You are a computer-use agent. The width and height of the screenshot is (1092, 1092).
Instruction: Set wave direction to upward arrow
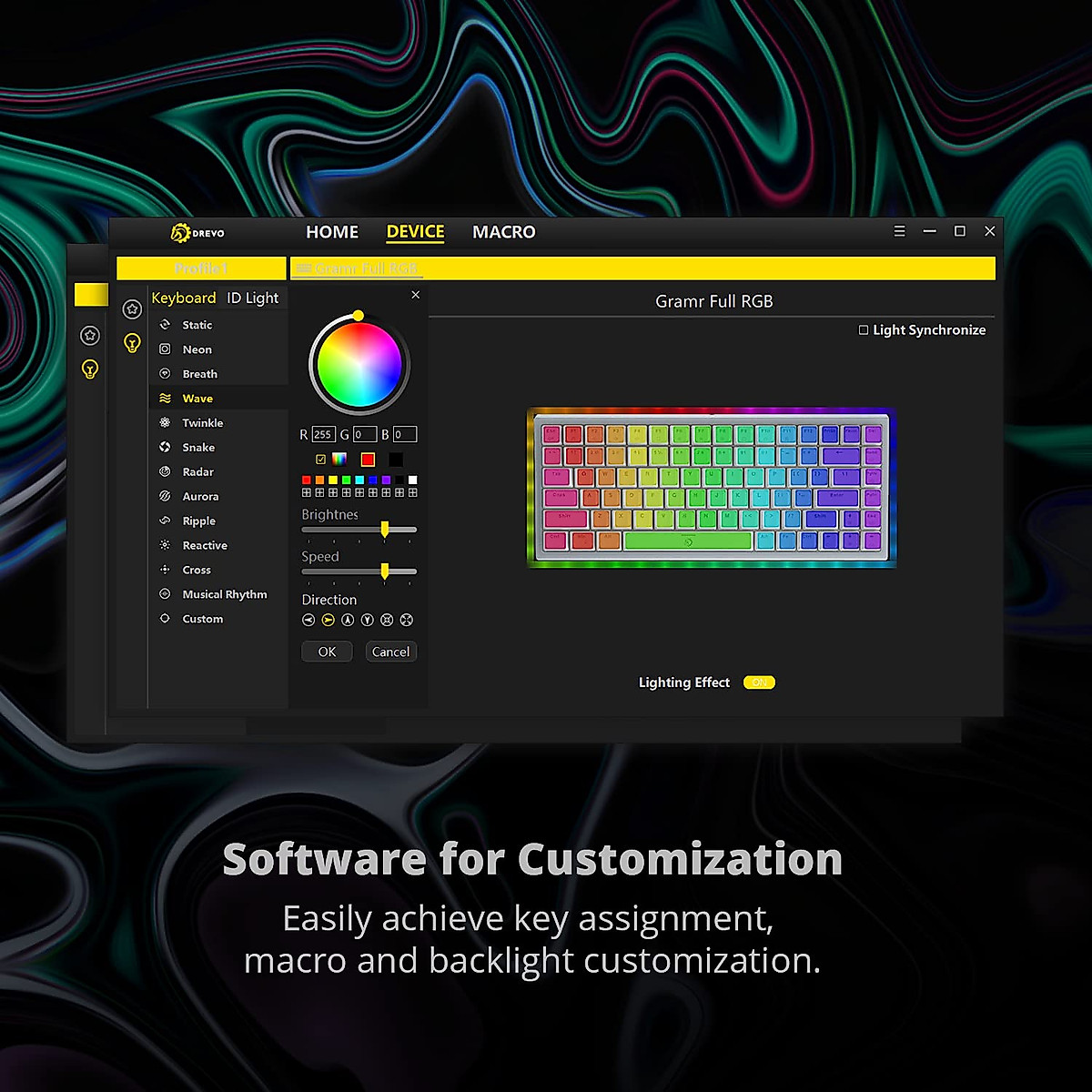[x=348, y=621]
